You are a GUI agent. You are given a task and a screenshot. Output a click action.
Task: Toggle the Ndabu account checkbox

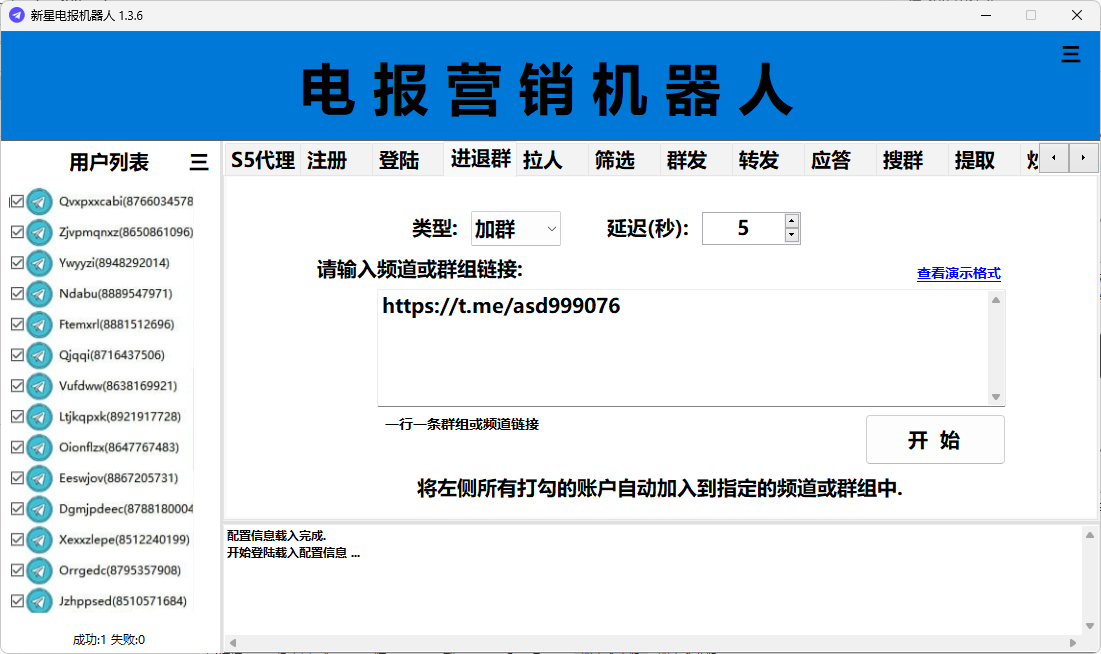tap(18, 294)
